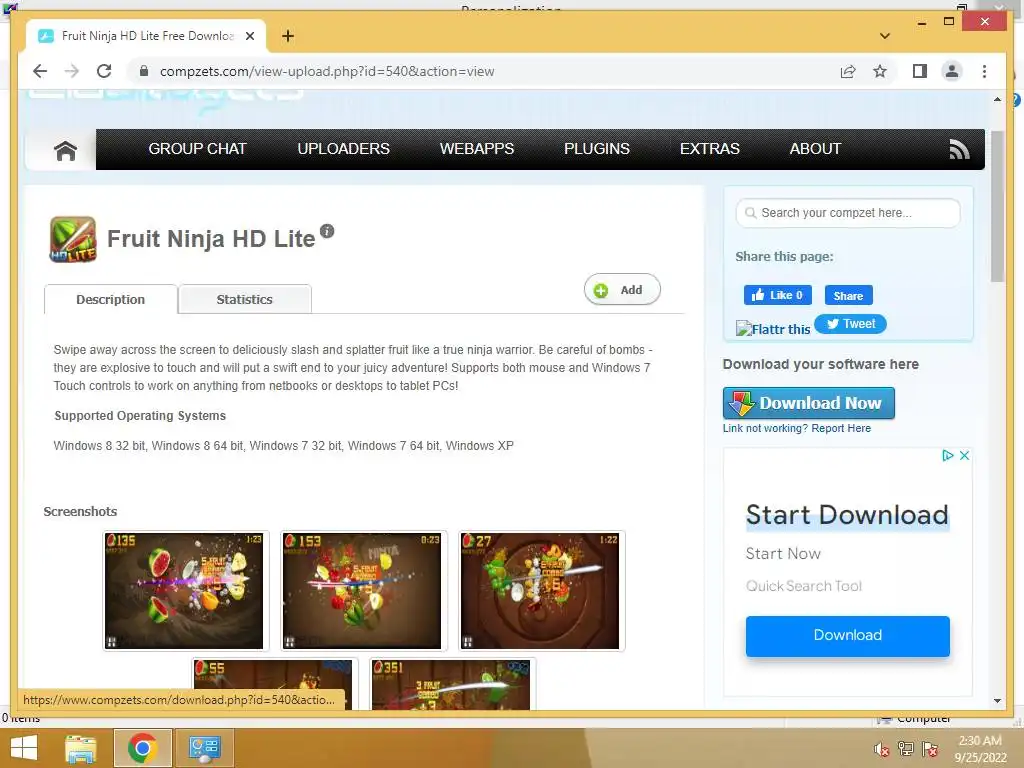
Task: Click the muted volume tray icon
Action: [881, 749]
